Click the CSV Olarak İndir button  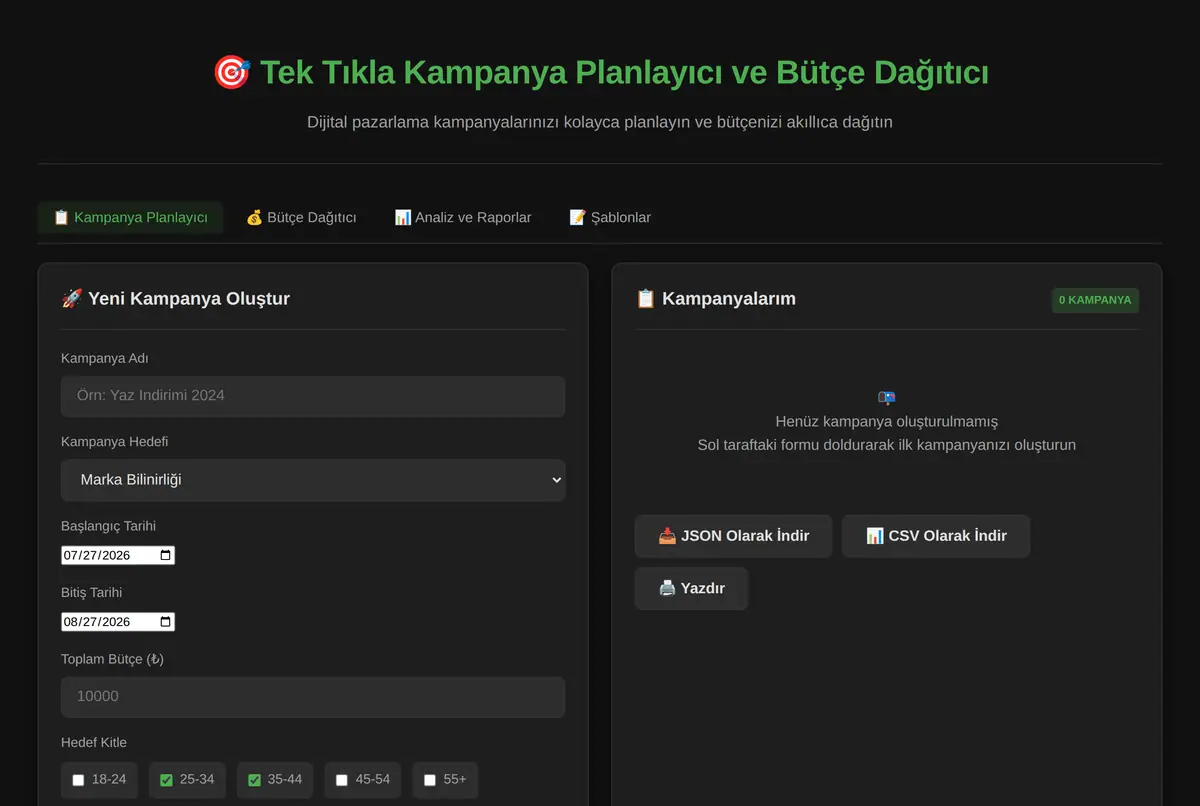pyautogui.click(x=936, y=536)
